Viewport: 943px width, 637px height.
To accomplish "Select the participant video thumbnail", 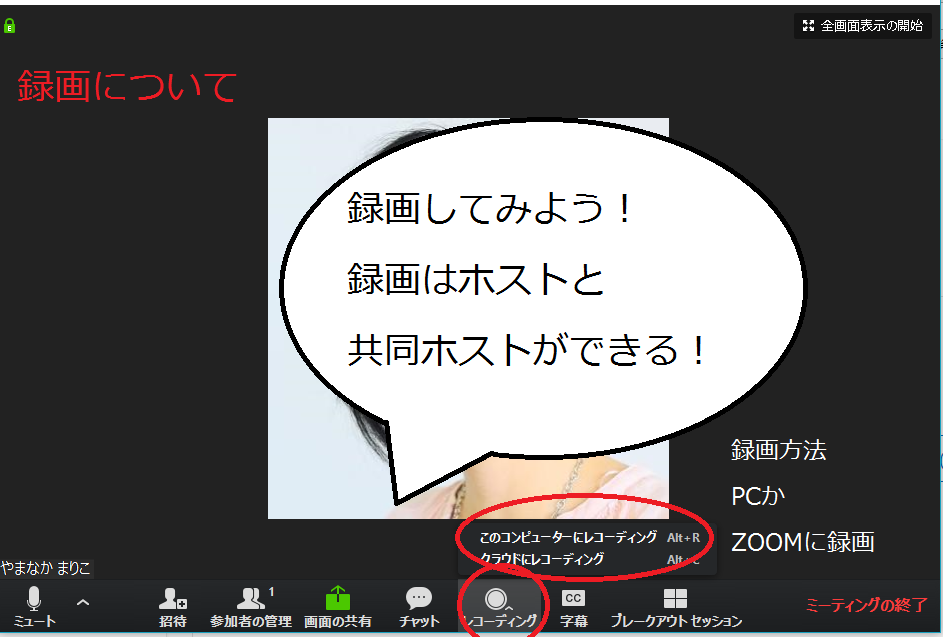I will coord(468,318).
